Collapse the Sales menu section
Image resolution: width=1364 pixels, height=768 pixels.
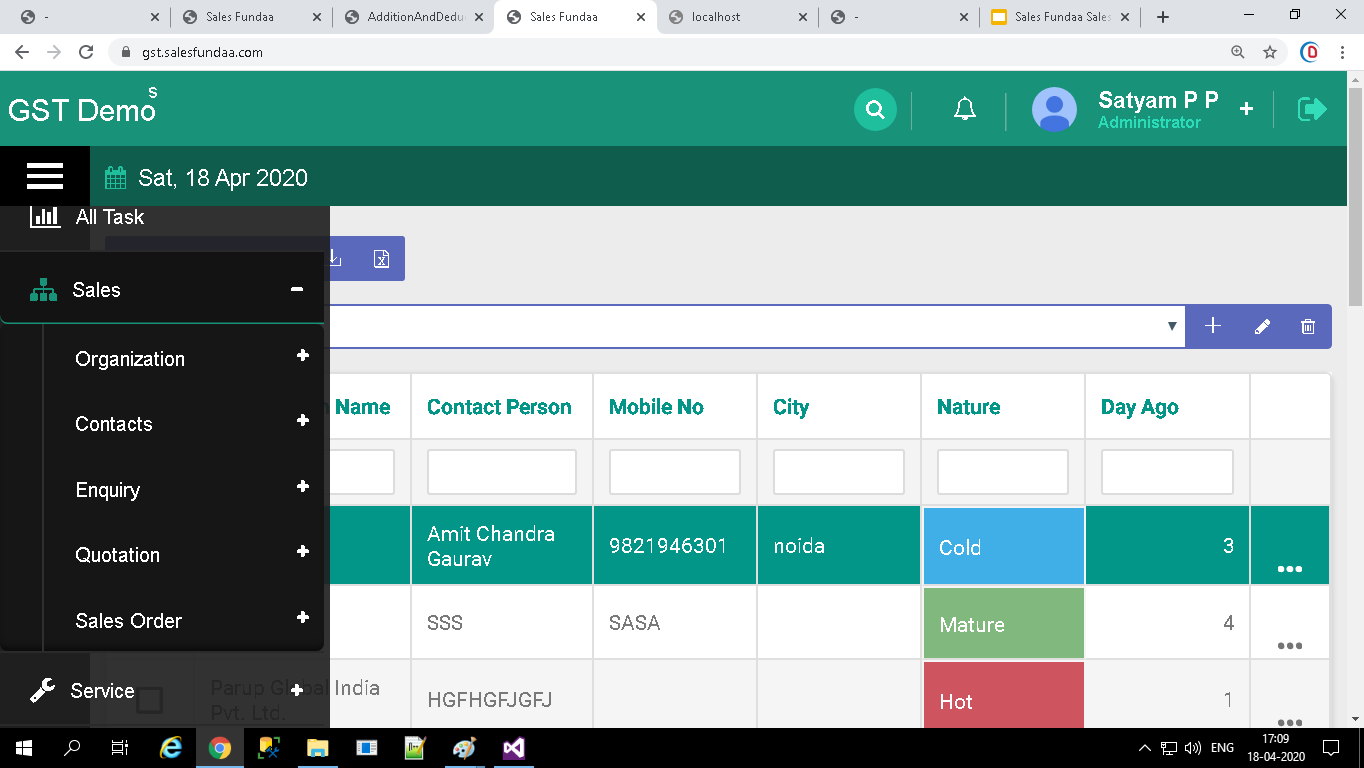[x=296, y=290]
